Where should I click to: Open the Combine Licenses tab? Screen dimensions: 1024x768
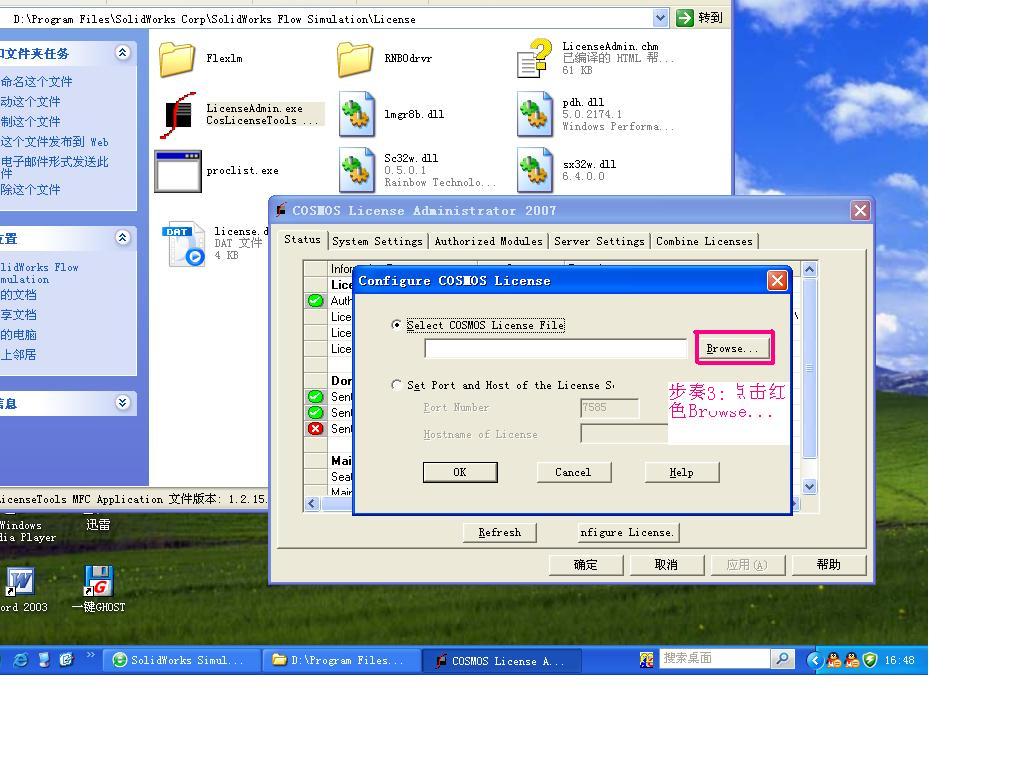coord(704,241)
